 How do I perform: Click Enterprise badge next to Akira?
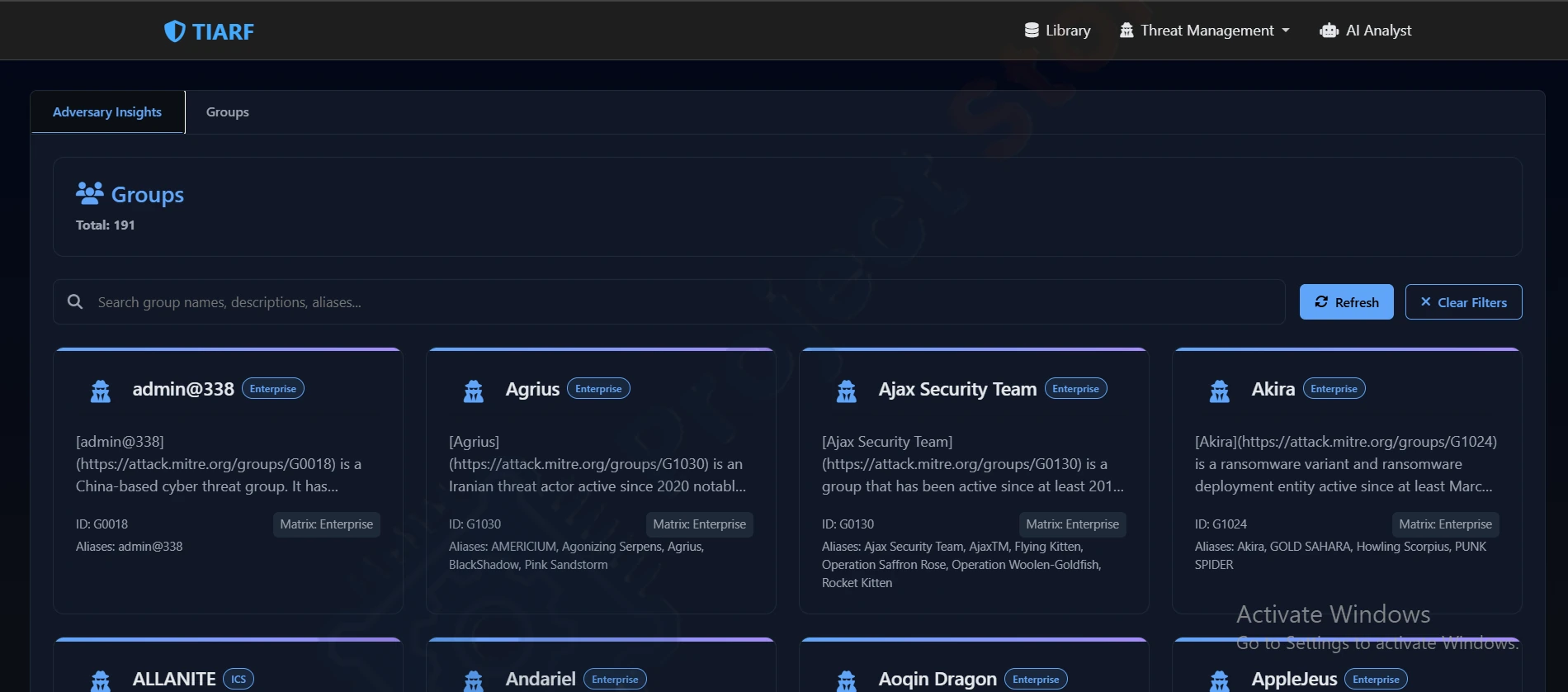coord(1334,389)
